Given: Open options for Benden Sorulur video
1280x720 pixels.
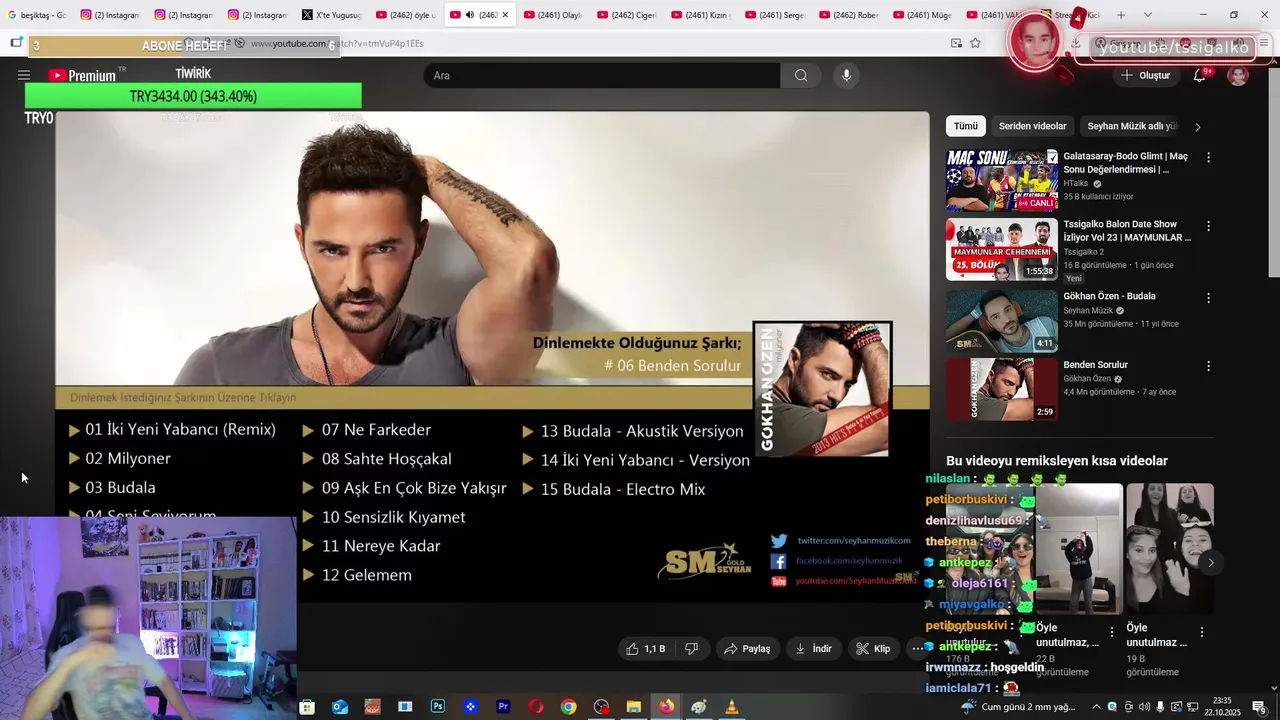Looking at the screenshot, I should [1208, 367].
